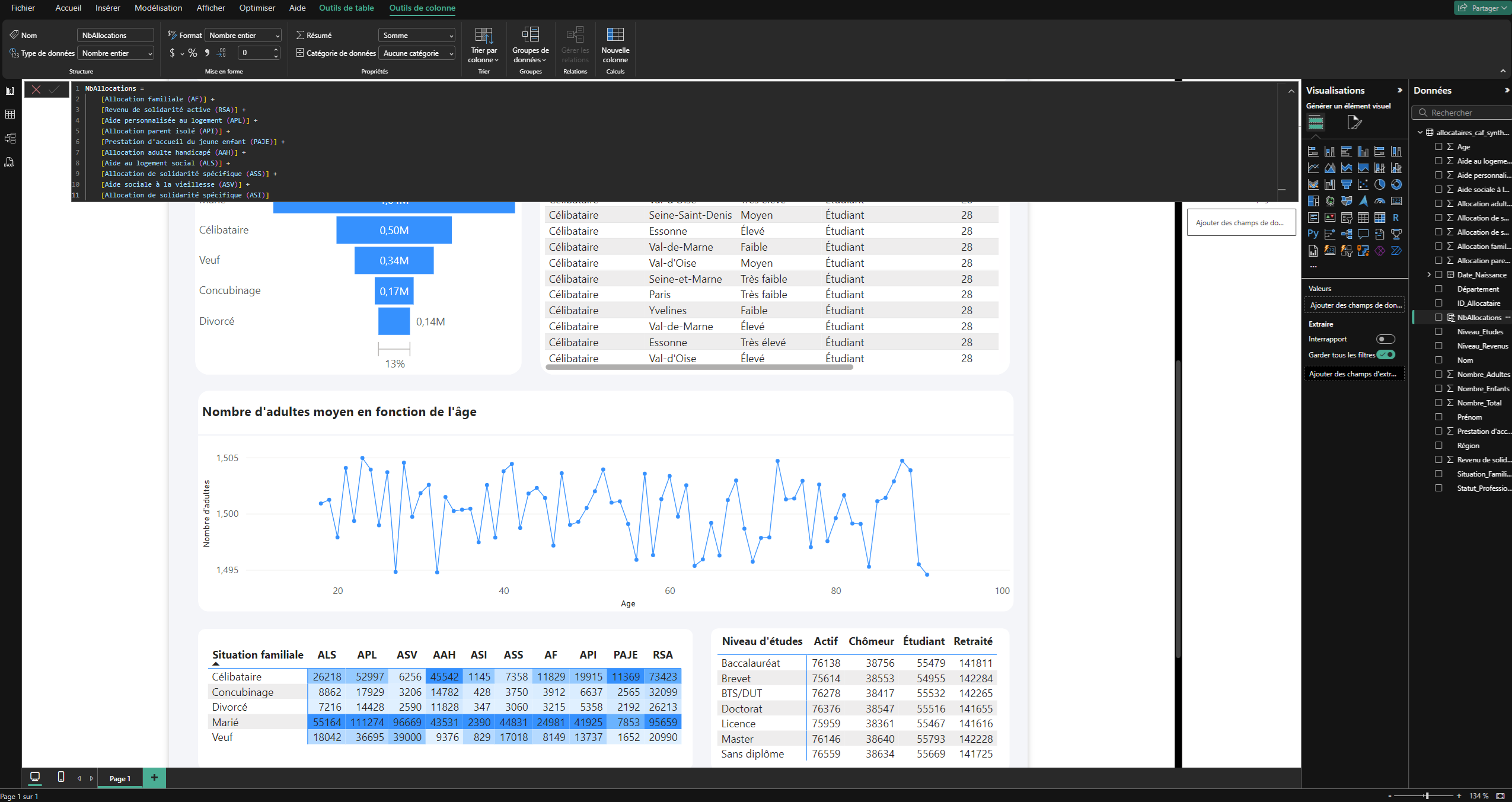
Task: Click the thousands separator icon
Action: [207, 53]
